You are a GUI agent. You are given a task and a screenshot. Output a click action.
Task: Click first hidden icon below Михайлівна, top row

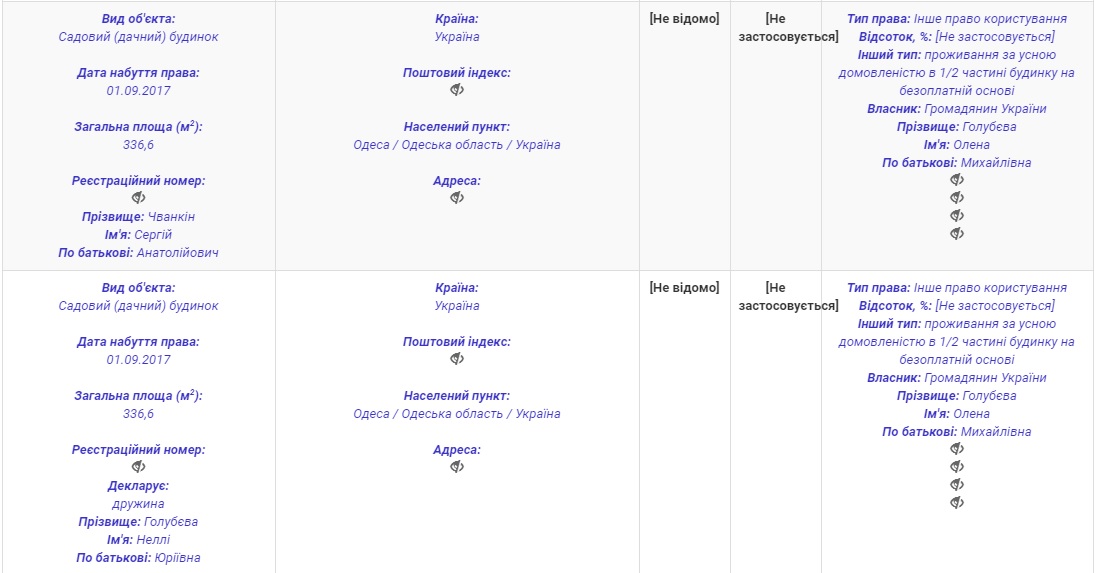coord(957,180)
